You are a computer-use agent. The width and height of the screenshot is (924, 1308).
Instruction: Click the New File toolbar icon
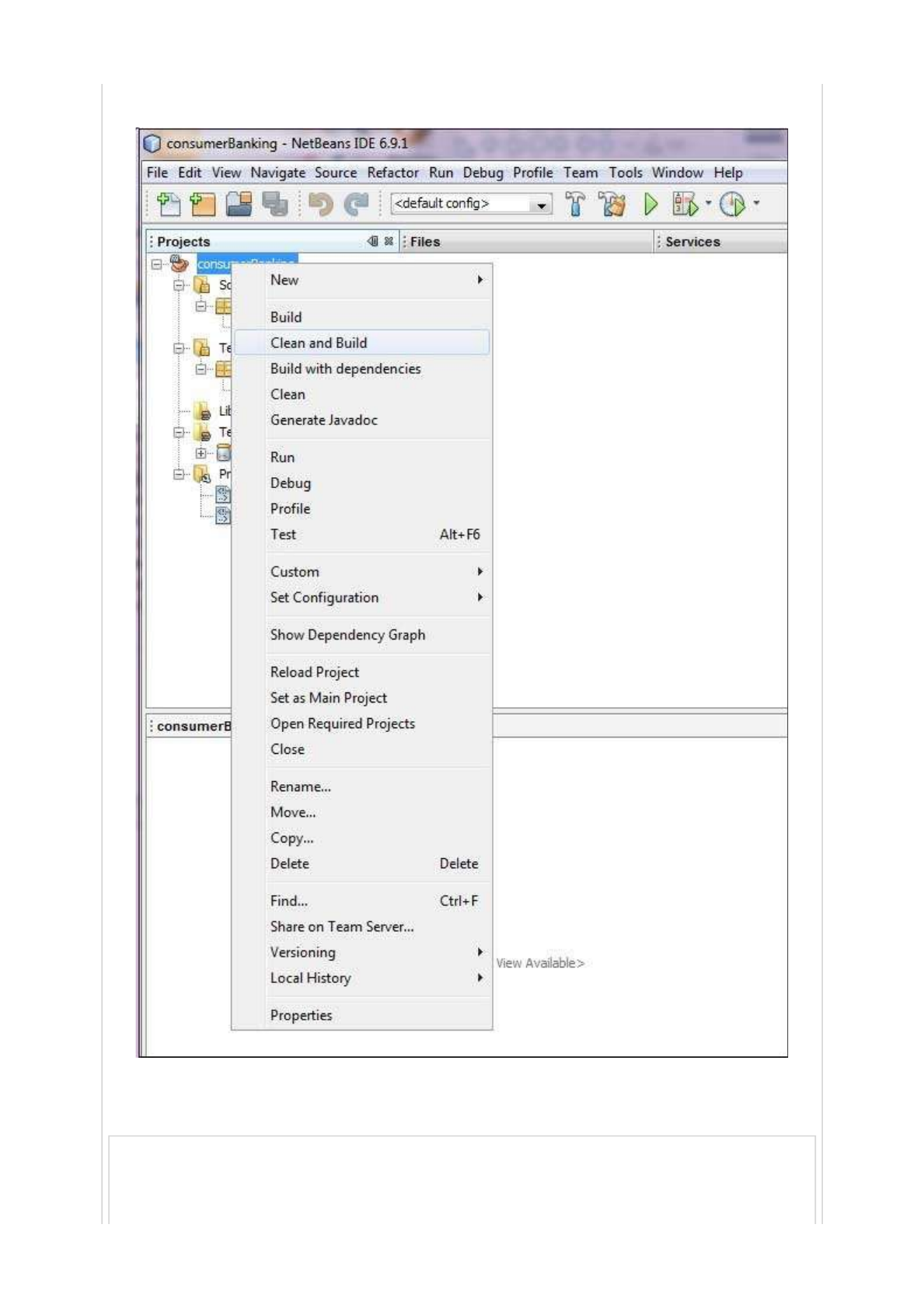tap(168, 204)
